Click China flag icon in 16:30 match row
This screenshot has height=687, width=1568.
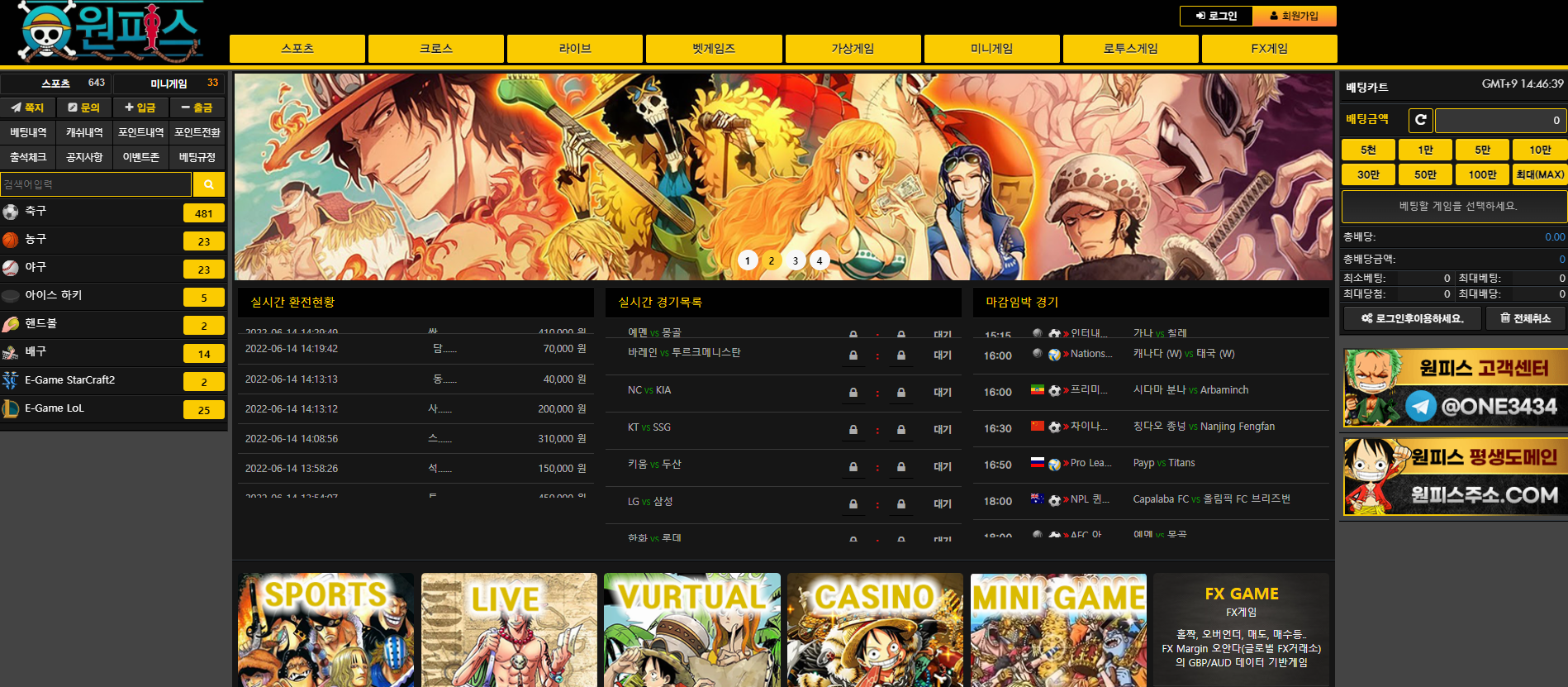[x=1037, y=426]
